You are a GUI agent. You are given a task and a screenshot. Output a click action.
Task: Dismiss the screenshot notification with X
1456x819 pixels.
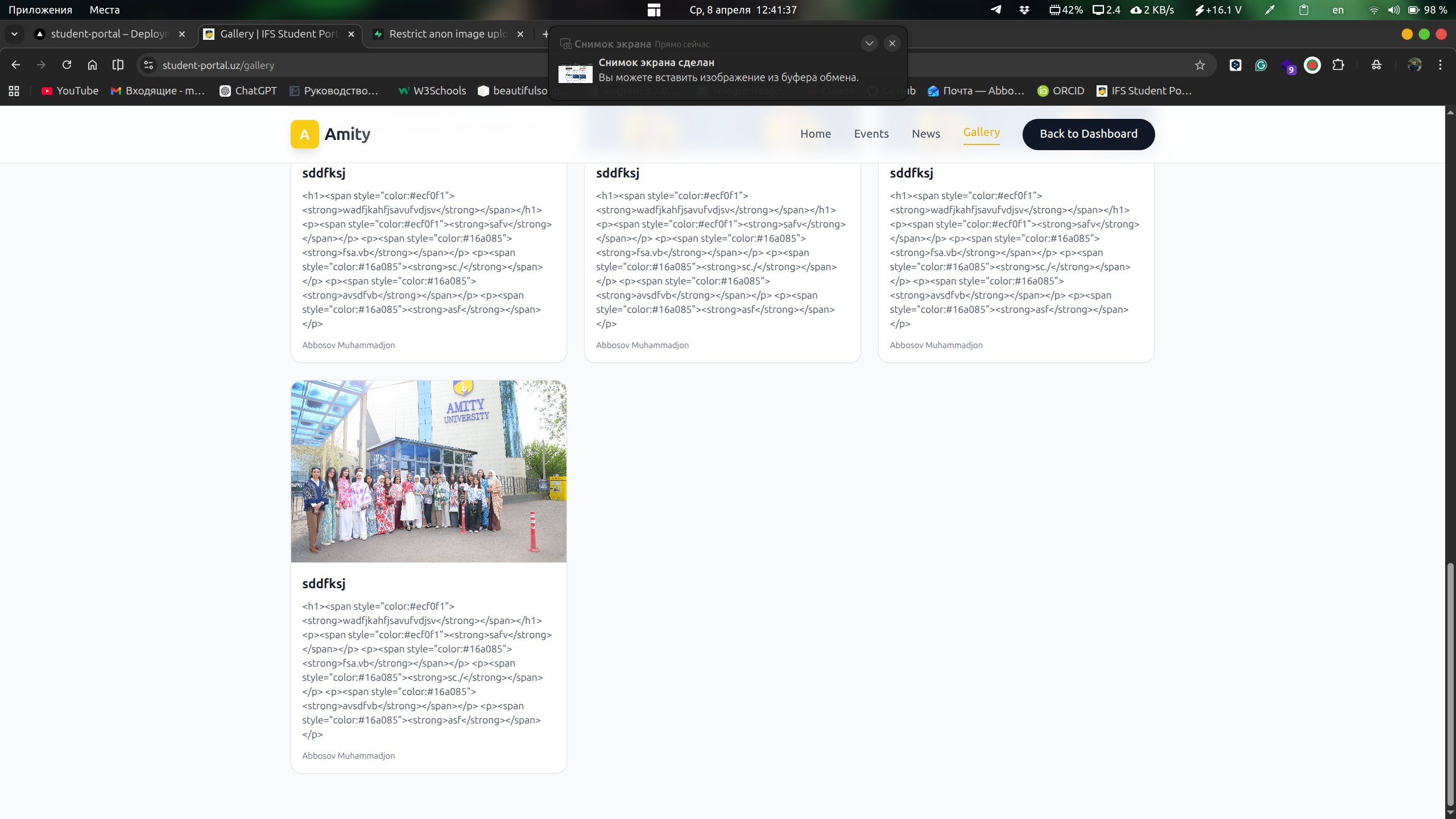[892, 43]
